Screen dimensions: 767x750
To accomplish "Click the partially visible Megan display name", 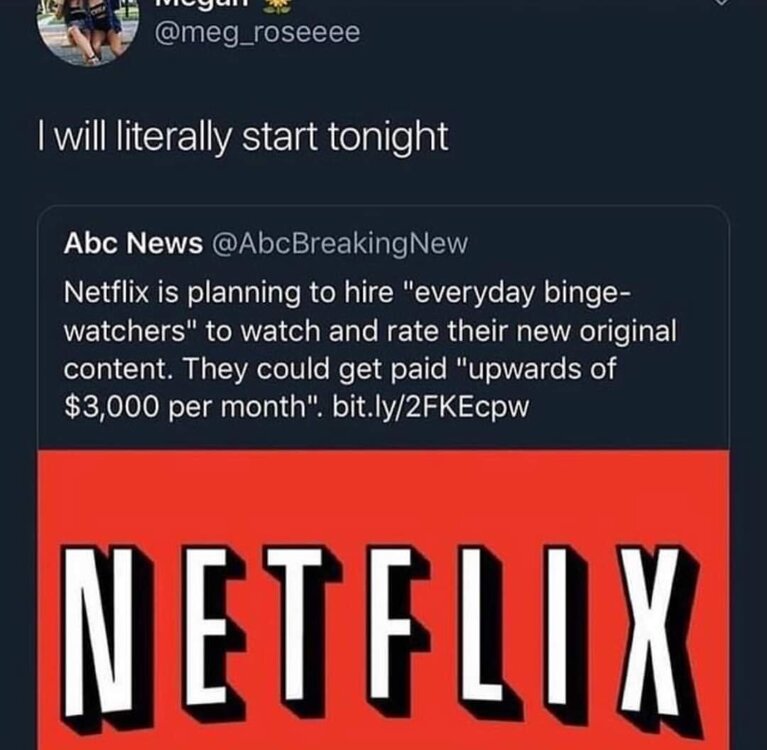I will [205, 4].
